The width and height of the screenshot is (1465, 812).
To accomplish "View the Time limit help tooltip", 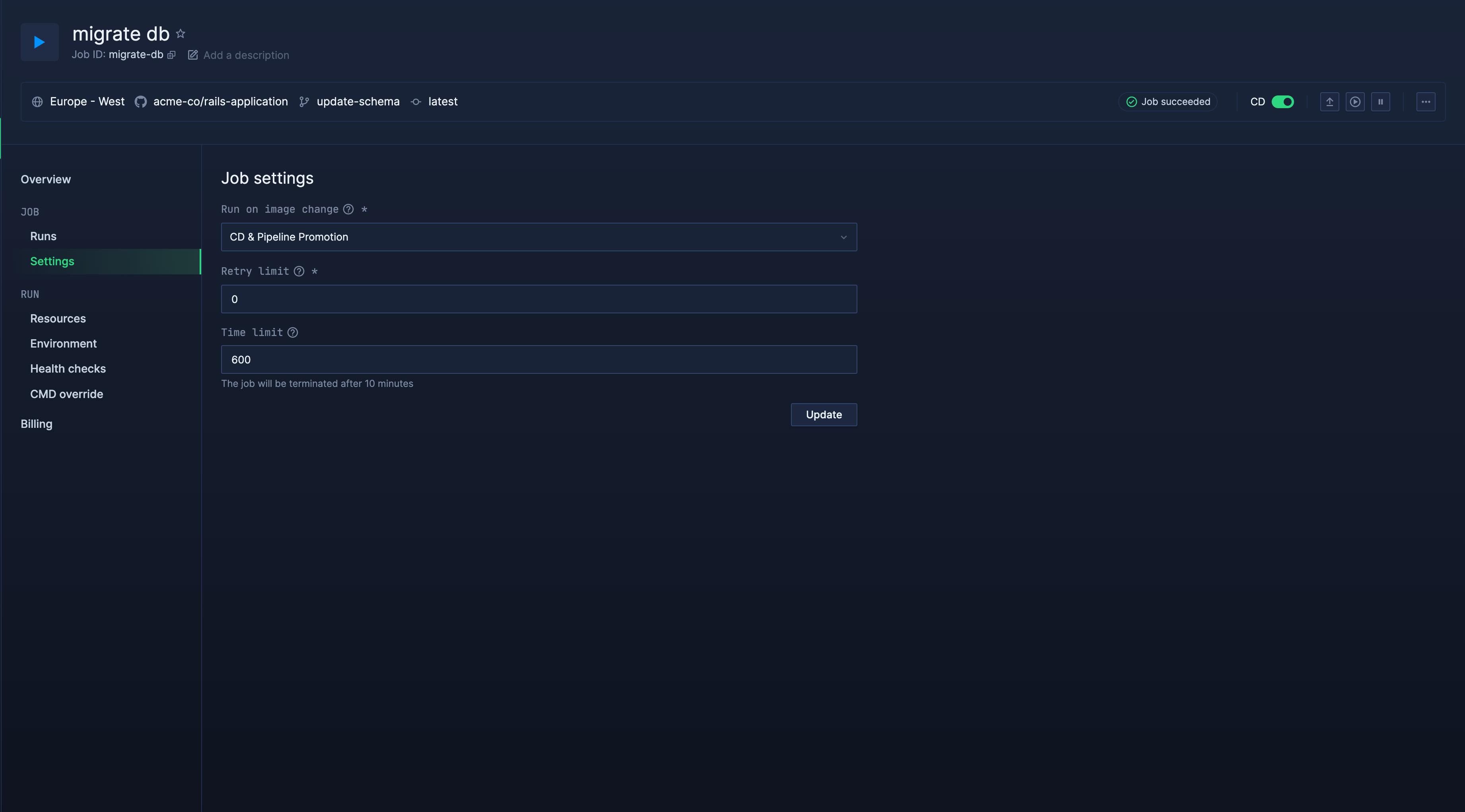I will coord(293,333).
